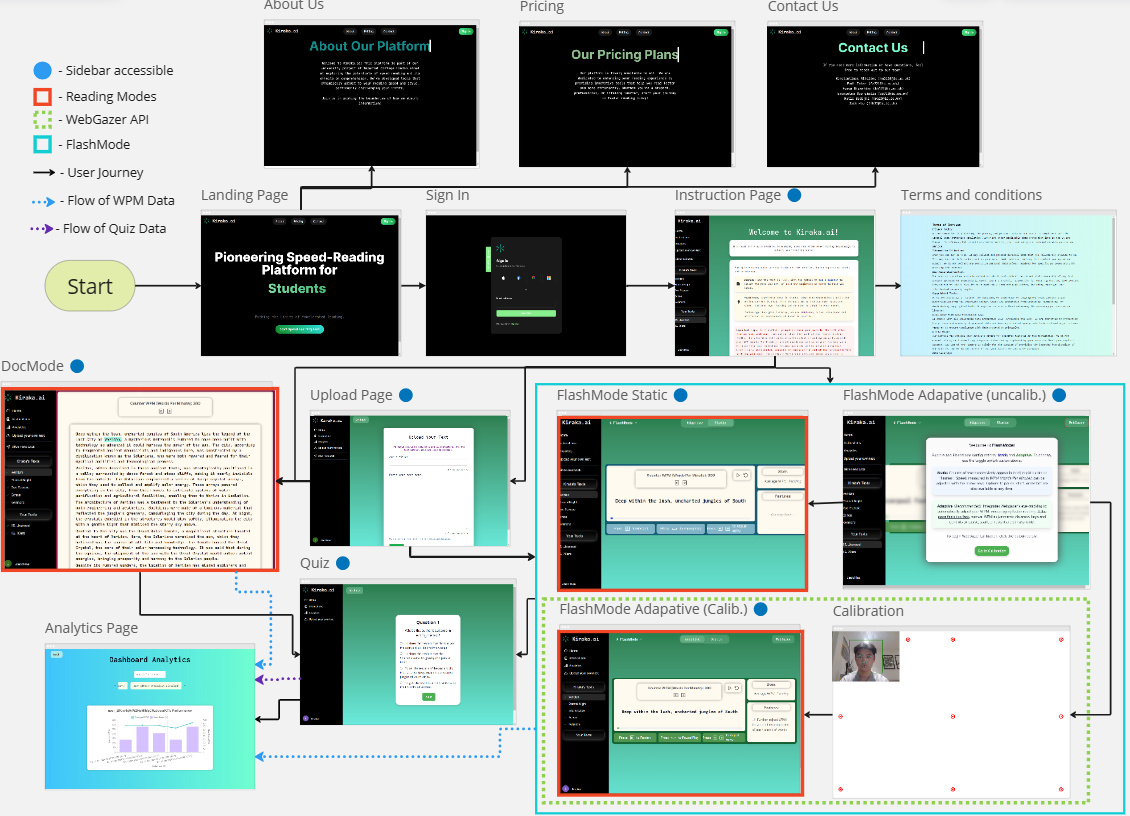Click the purple Flow of Quiz Data legend arrow
Image resolution: width=1130 pixels, height=816 pixels.
tap(42, 229)
